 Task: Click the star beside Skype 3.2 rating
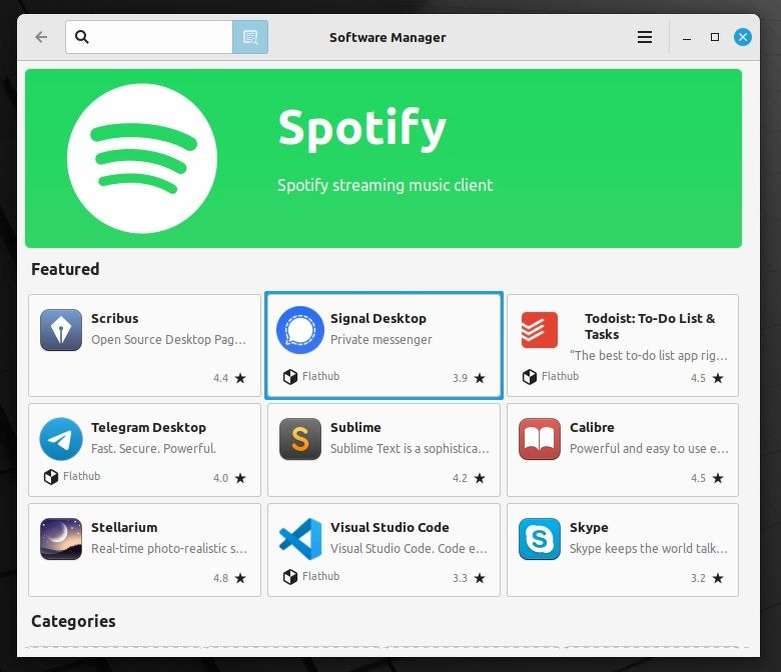point(718,578)
